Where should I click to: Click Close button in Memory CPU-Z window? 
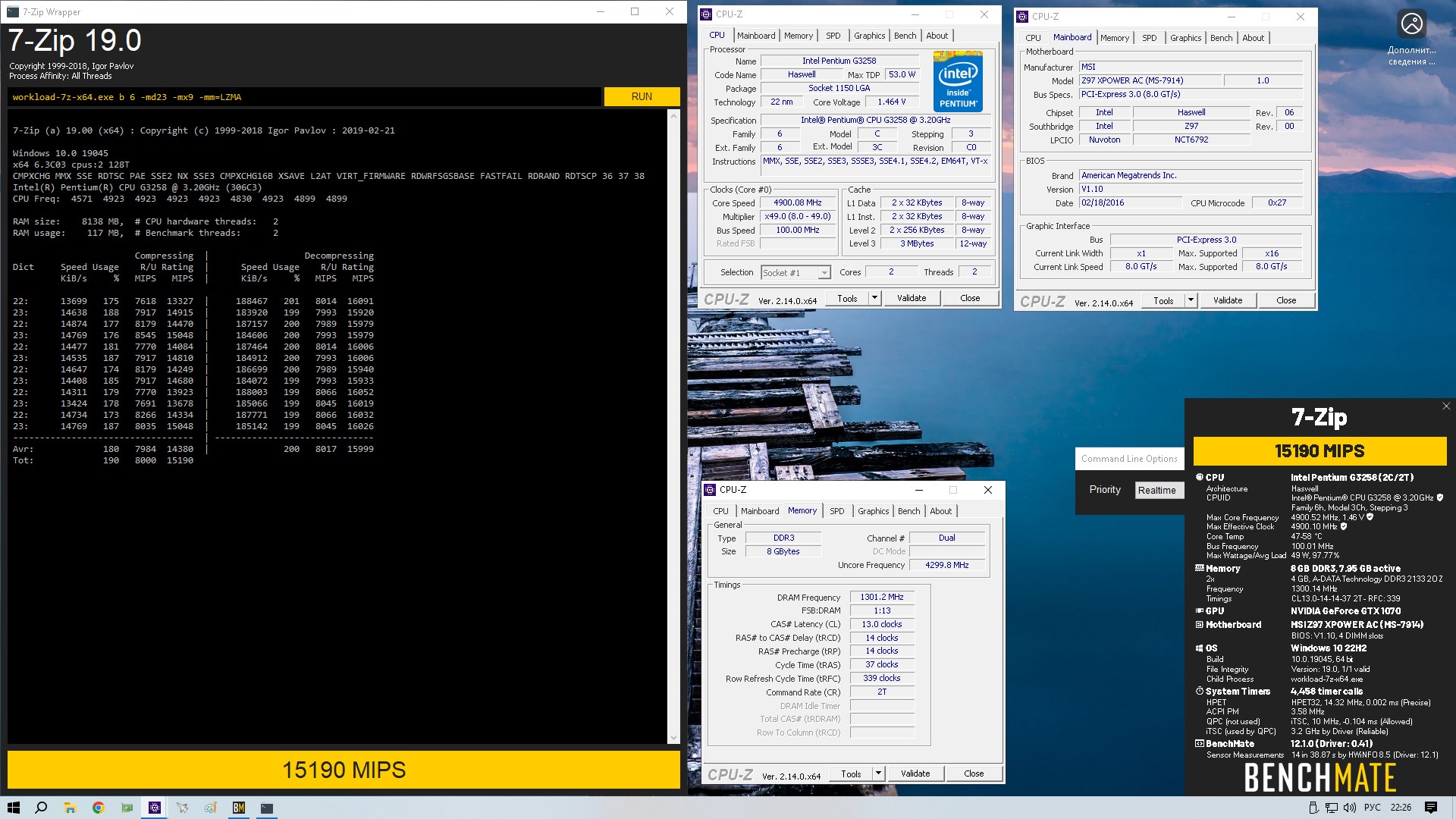974,773
